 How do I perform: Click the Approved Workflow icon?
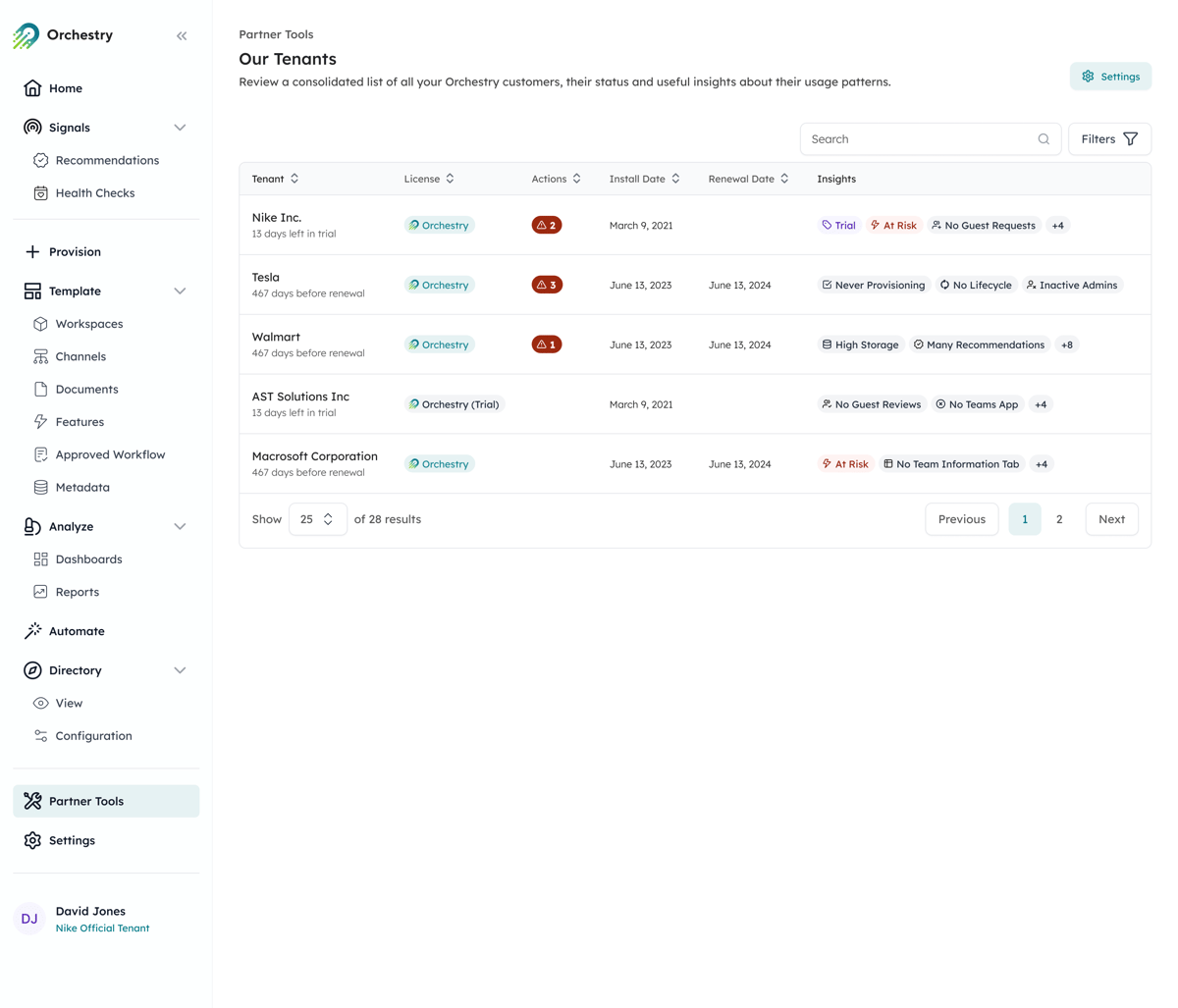click(40, 454)
